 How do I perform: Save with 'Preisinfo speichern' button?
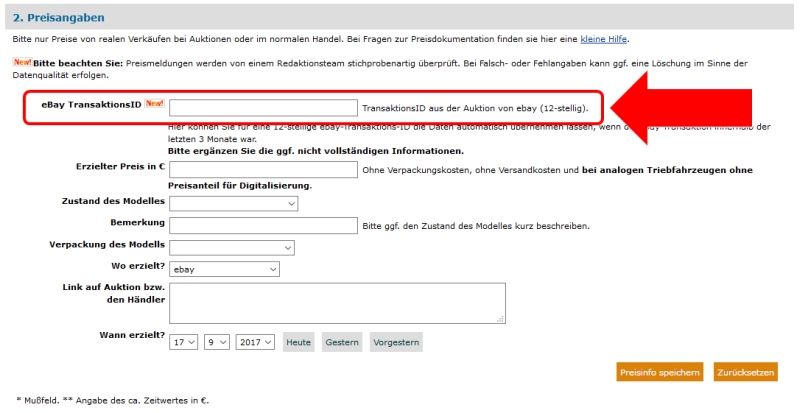(x=660, y=372)
